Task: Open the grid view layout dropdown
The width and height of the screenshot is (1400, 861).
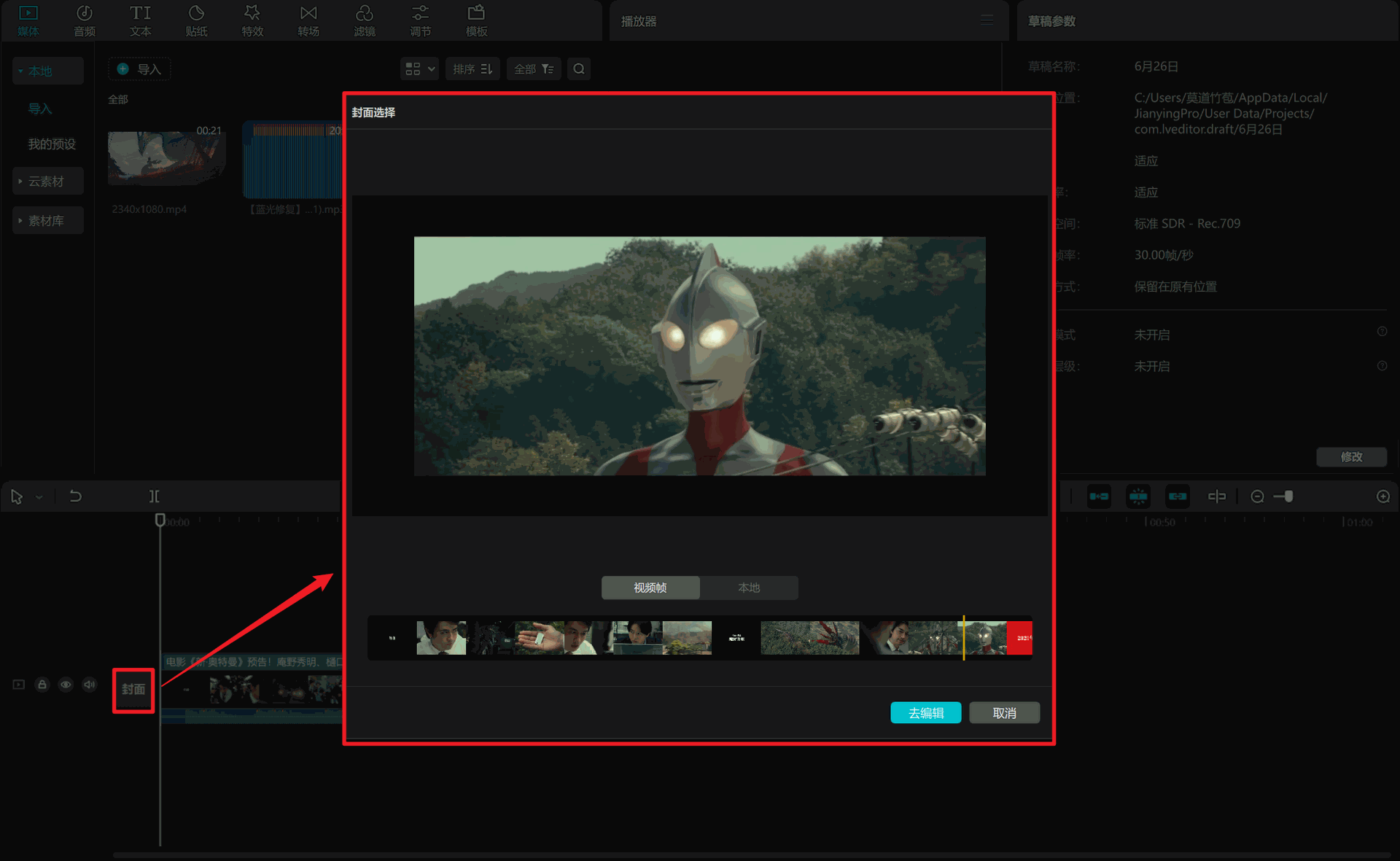Action: (419, 69)
